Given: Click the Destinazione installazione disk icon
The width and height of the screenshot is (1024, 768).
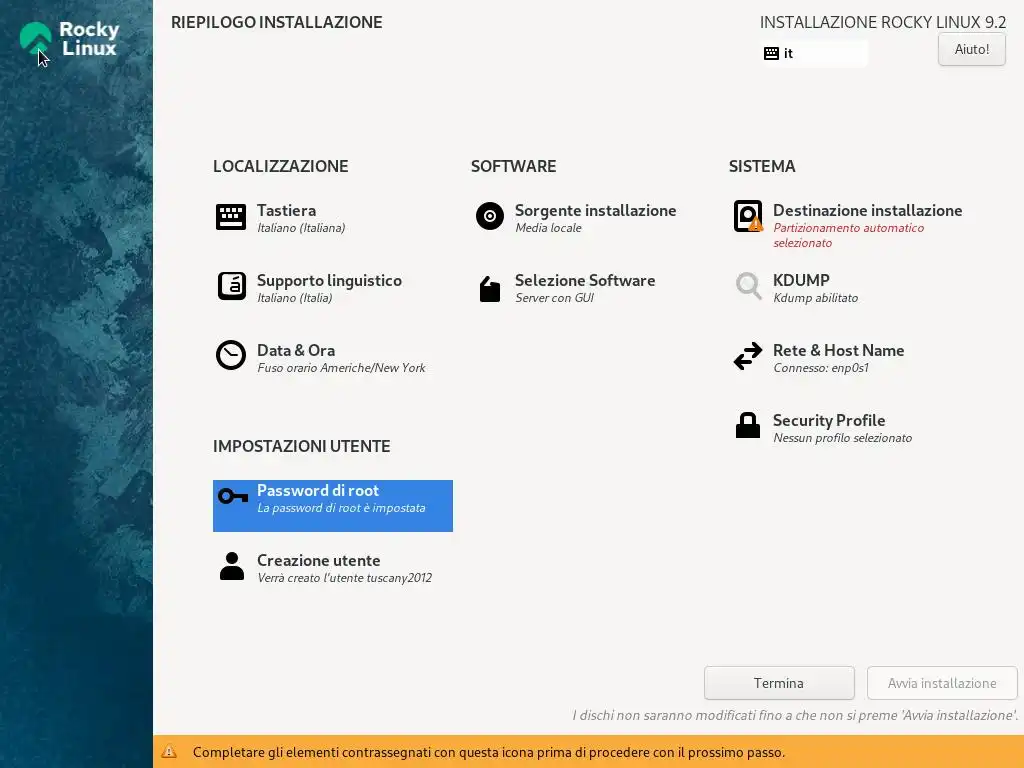Looking at the screenshot, I should pyautogui.click(x=748, y=216).
